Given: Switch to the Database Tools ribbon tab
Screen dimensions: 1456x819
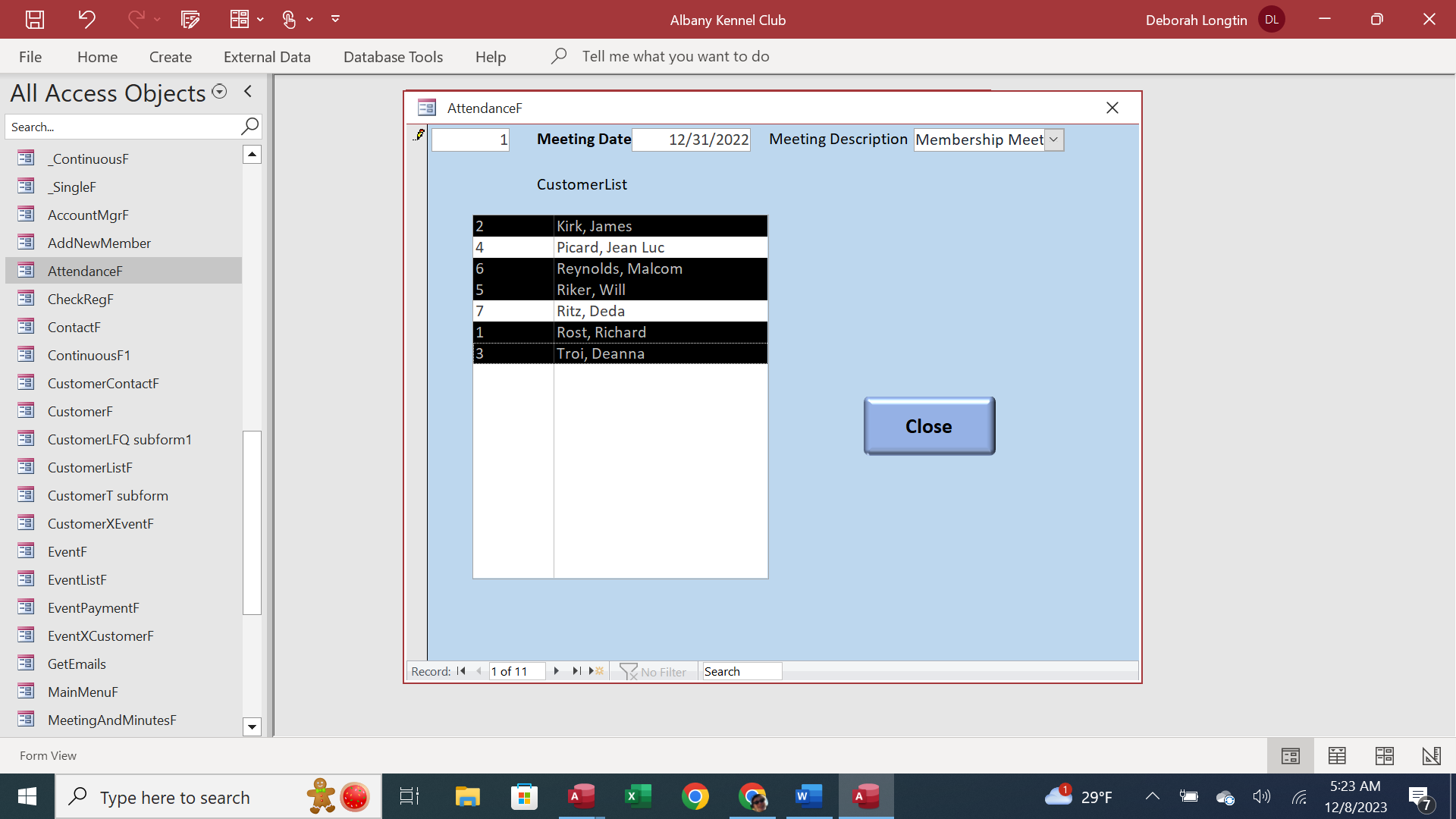Looking at the screenshot, I should coord(392,56).
